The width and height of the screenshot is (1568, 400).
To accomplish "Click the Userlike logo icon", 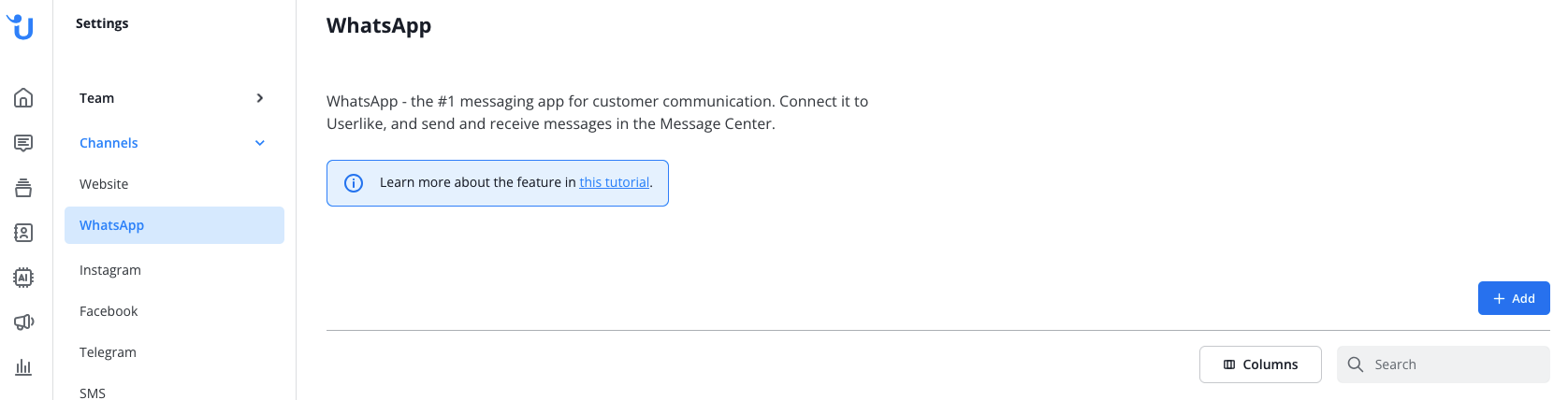I will pyautogui.click(x=21, y=27).
